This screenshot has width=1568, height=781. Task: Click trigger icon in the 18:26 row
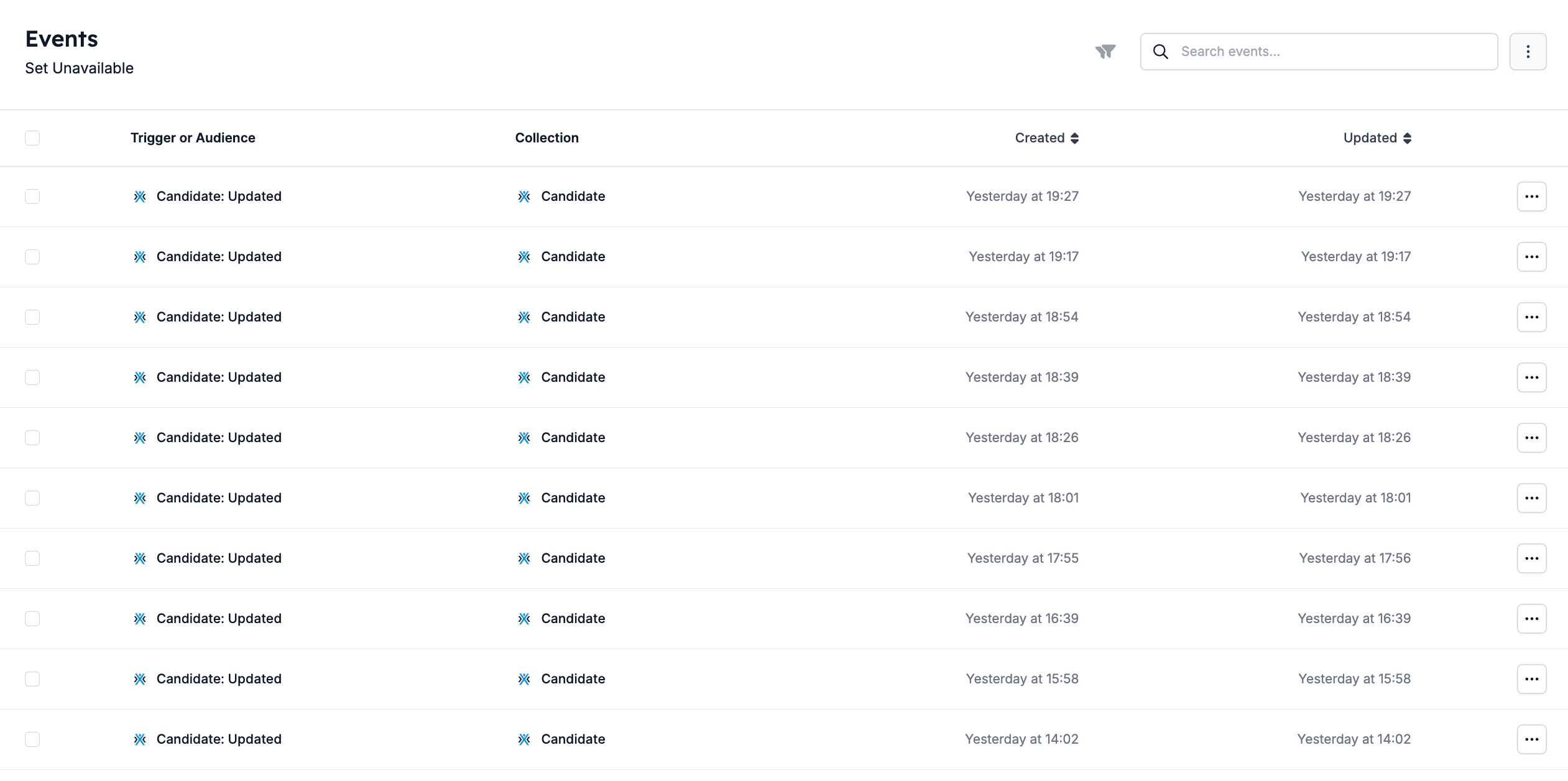pos(140,438)
